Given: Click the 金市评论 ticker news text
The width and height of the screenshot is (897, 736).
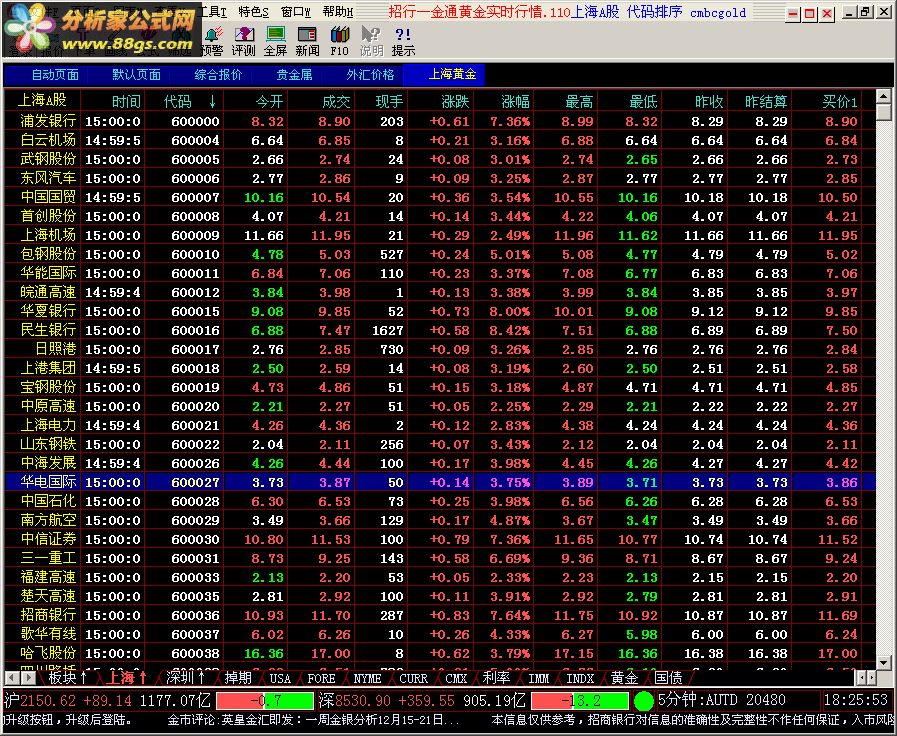Looking at the screenshot, I should click(313, 721).
